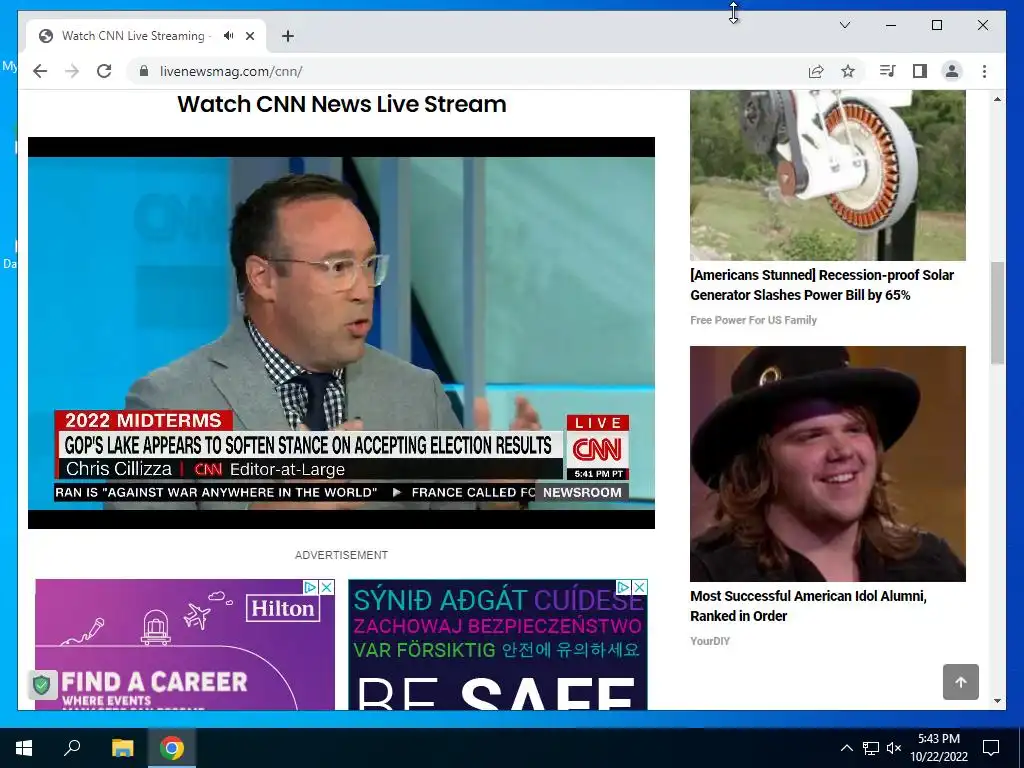Open notification center icon

coord(991,748)
